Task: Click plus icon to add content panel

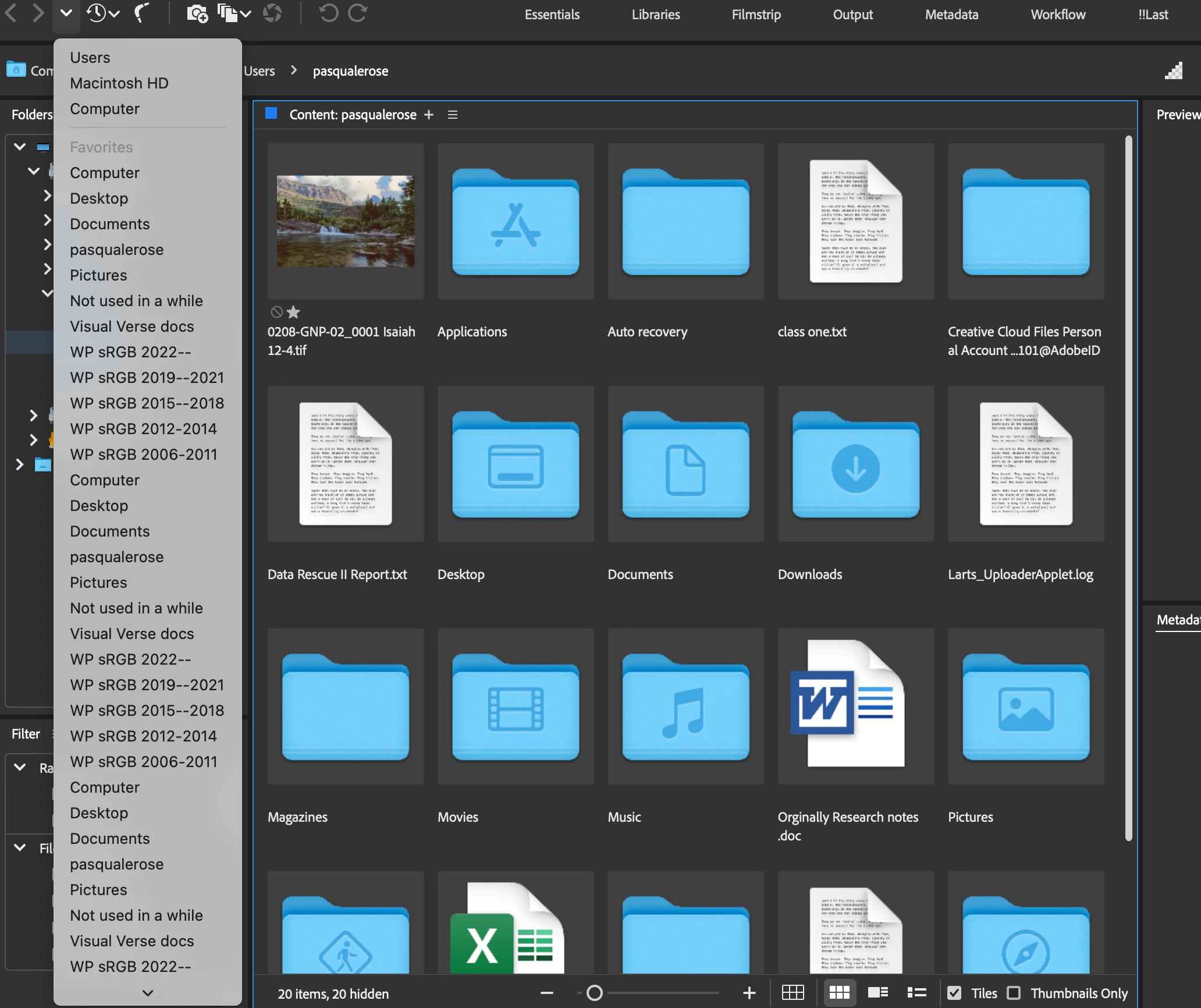Action: [x=429, y=115]
